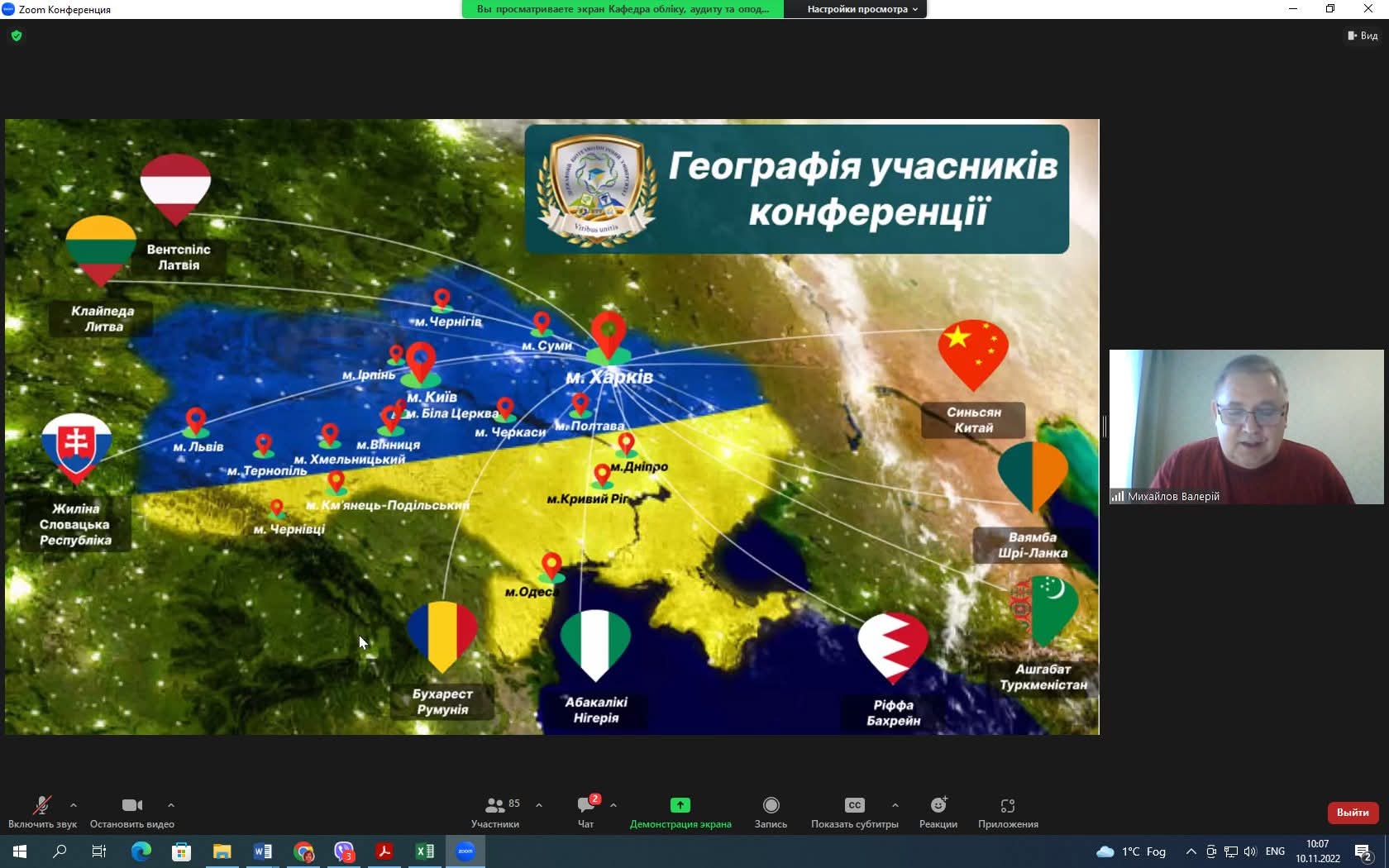Click the red Выйти leave button
The width and height of the screenshot is (1389, 868).
1353,813
